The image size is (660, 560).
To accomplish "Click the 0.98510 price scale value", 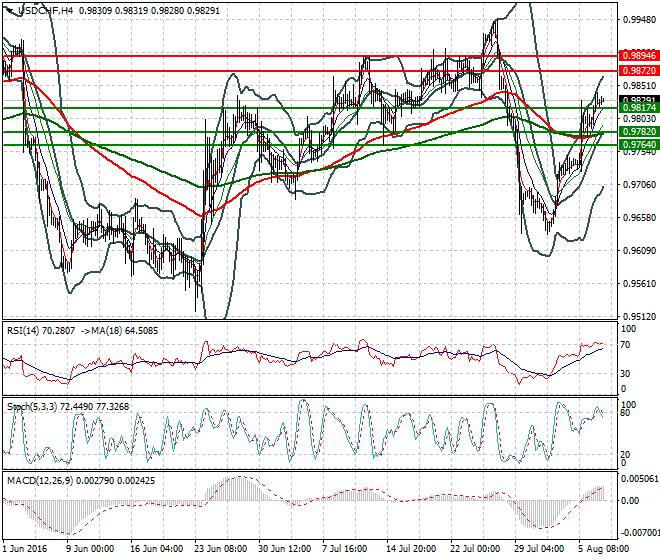I will [x=639, y=86].
